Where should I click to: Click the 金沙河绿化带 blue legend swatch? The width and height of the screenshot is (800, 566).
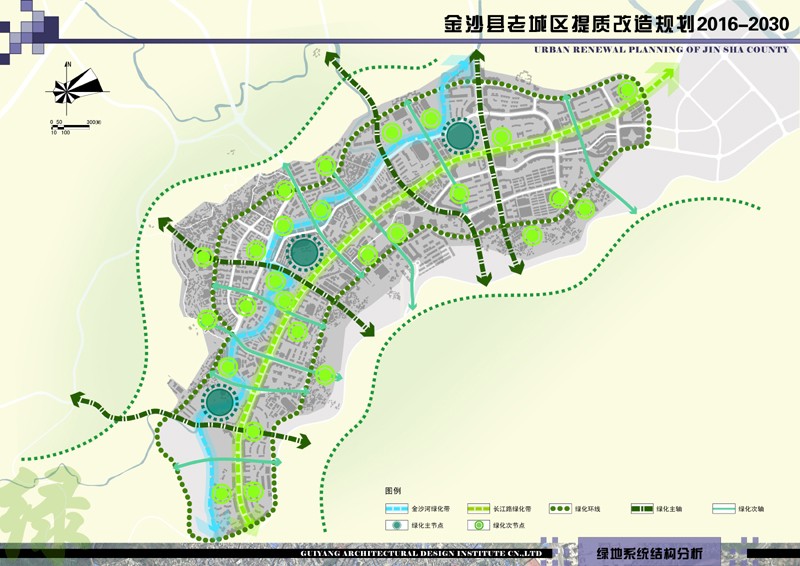[395, 509]
